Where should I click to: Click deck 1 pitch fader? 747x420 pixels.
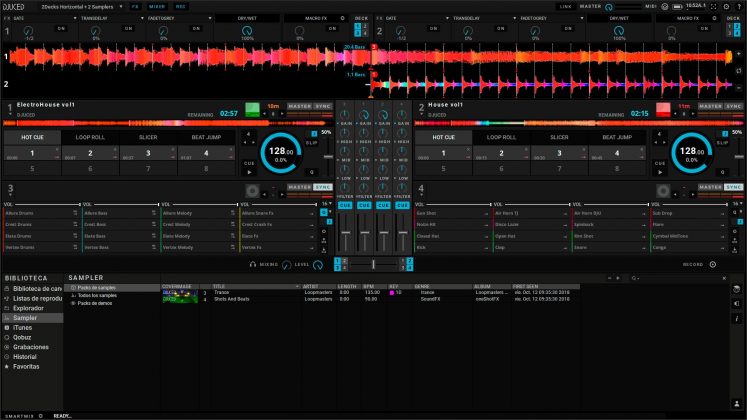pyautogui.click(x=328, y=157)
